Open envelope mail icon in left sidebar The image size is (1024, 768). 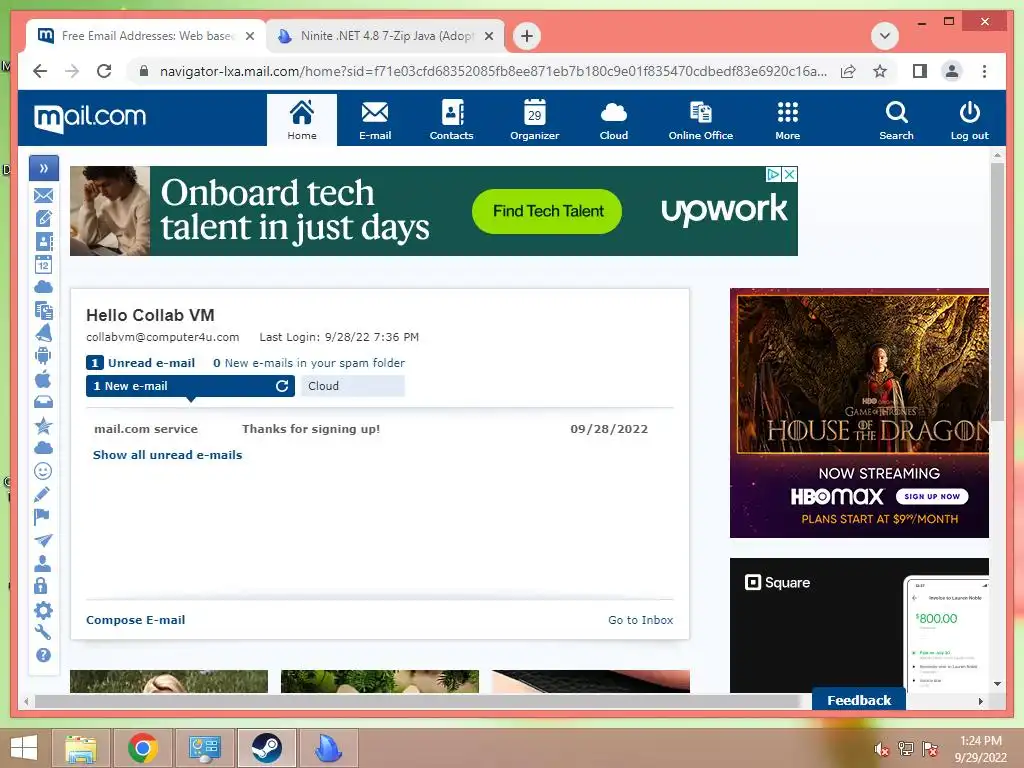[x=44, y=195]
